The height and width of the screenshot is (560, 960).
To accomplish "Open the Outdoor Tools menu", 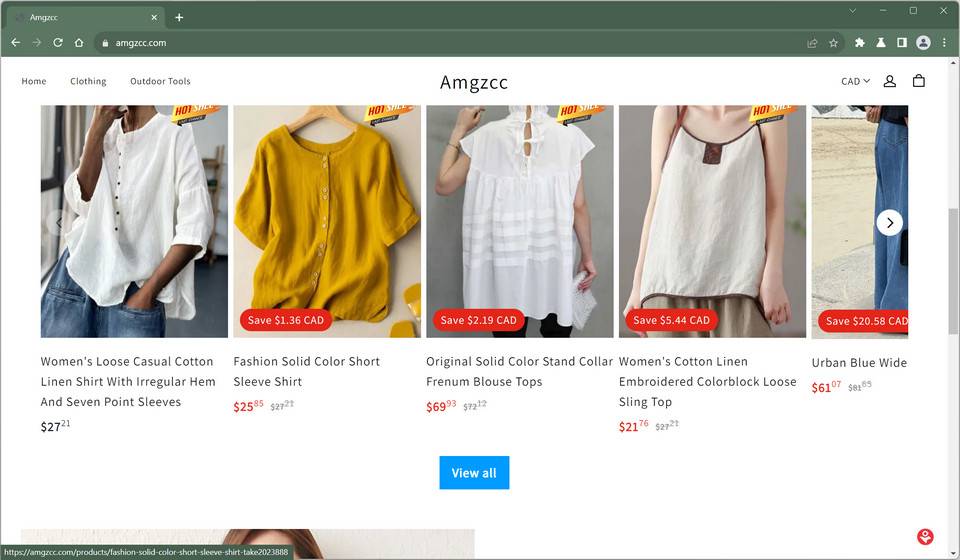I will click(160, 81).
